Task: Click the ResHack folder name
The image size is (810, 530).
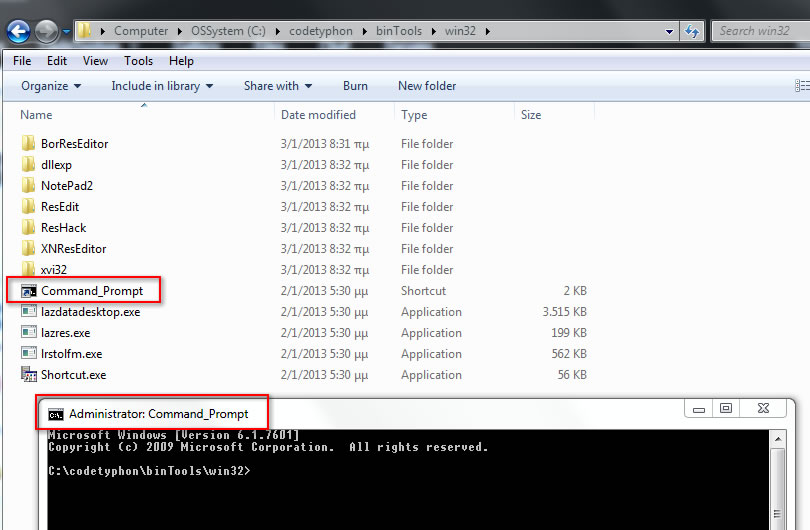Action: (64, 228)
